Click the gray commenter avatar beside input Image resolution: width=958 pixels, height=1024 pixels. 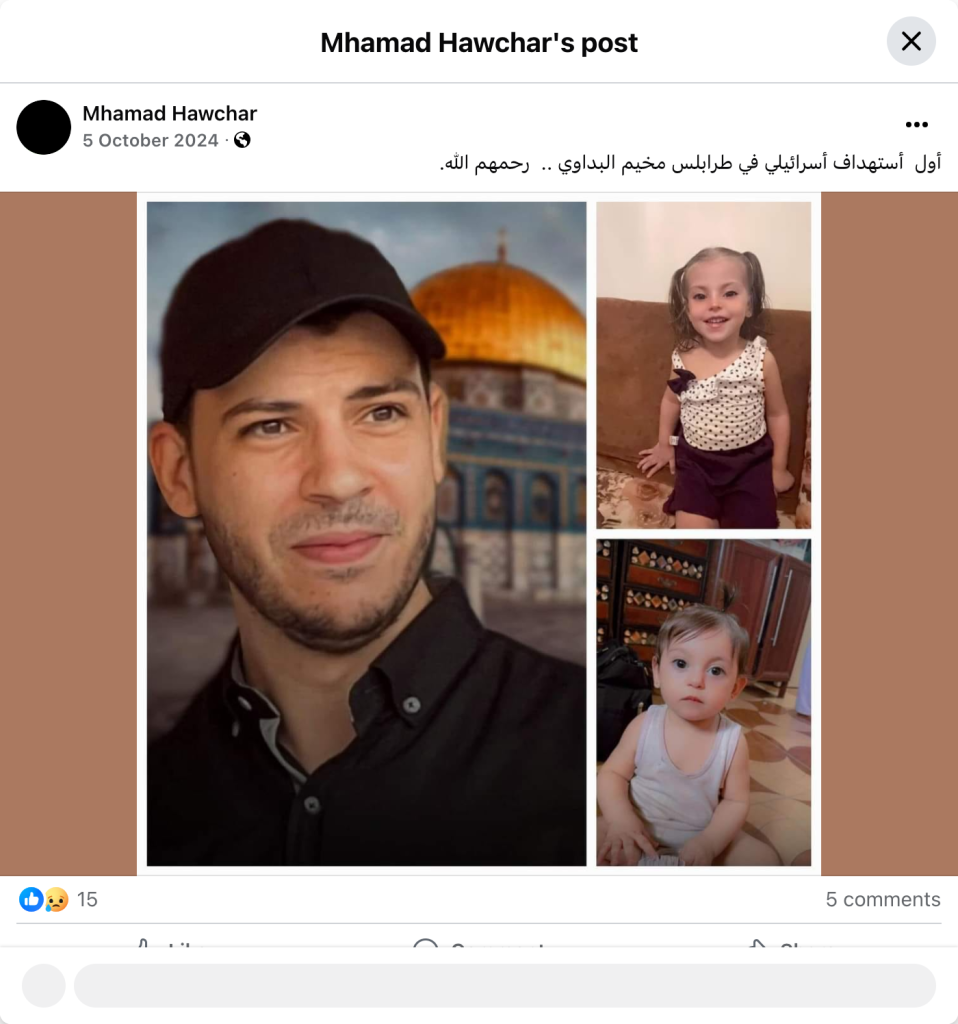44,985
